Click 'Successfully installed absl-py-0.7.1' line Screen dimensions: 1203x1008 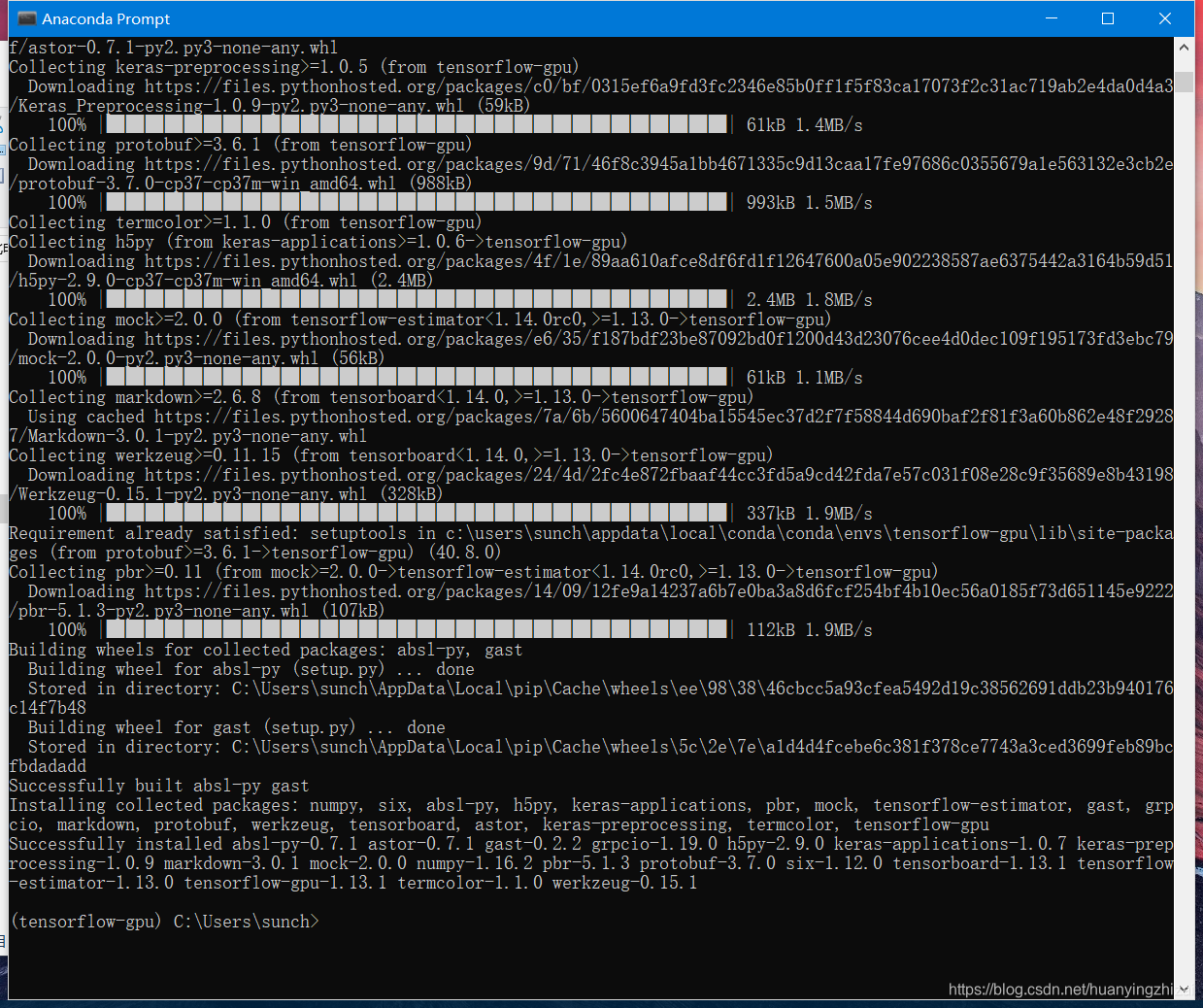click(590, 844)
